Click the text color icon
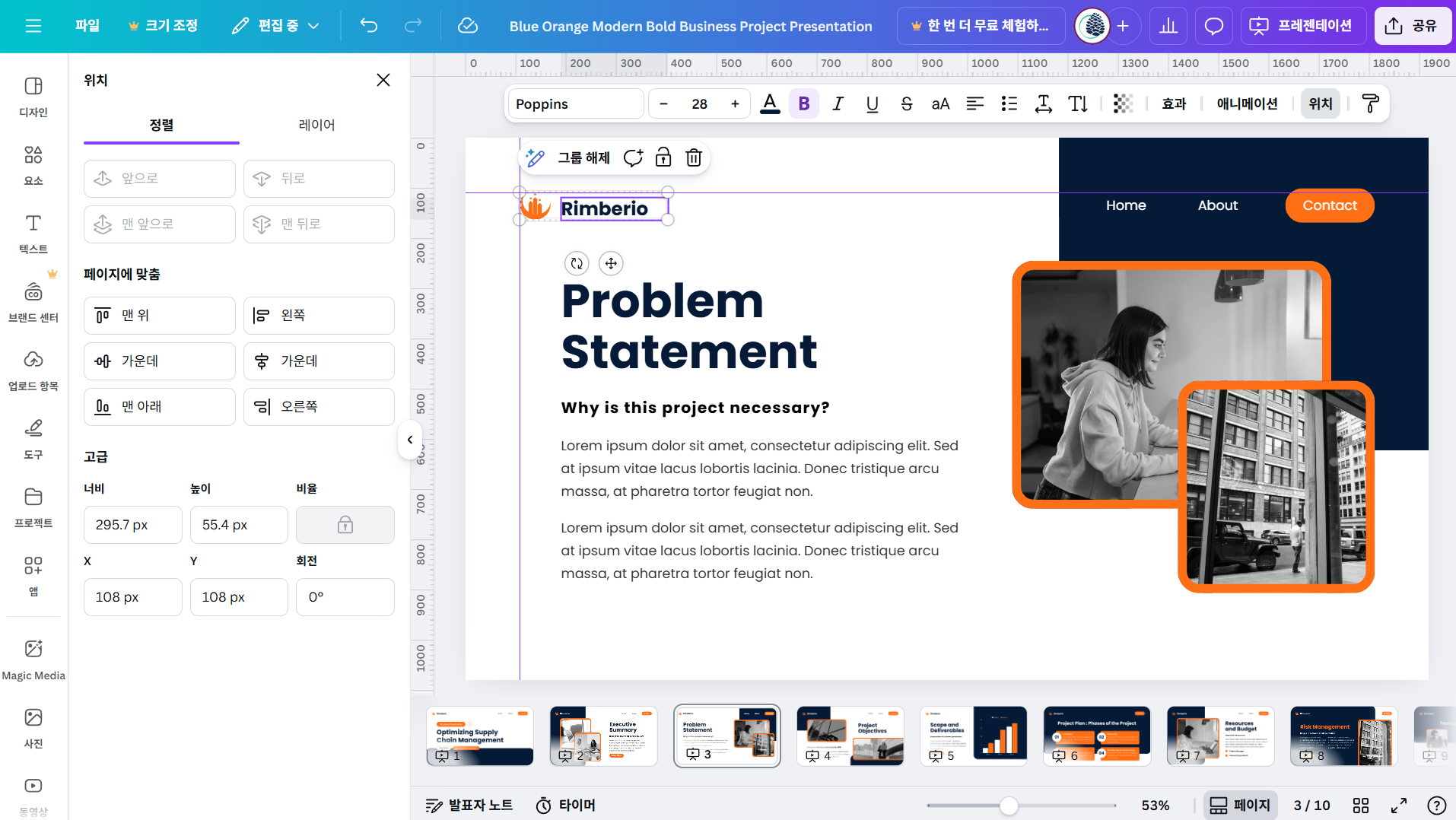 [770, 104]
